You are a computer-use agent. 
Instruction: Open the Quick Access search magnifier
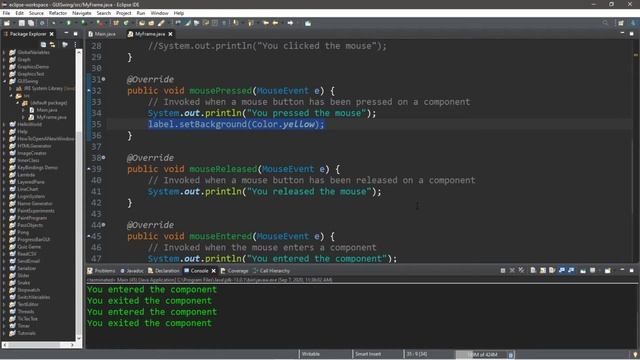[x=605, y=23]
